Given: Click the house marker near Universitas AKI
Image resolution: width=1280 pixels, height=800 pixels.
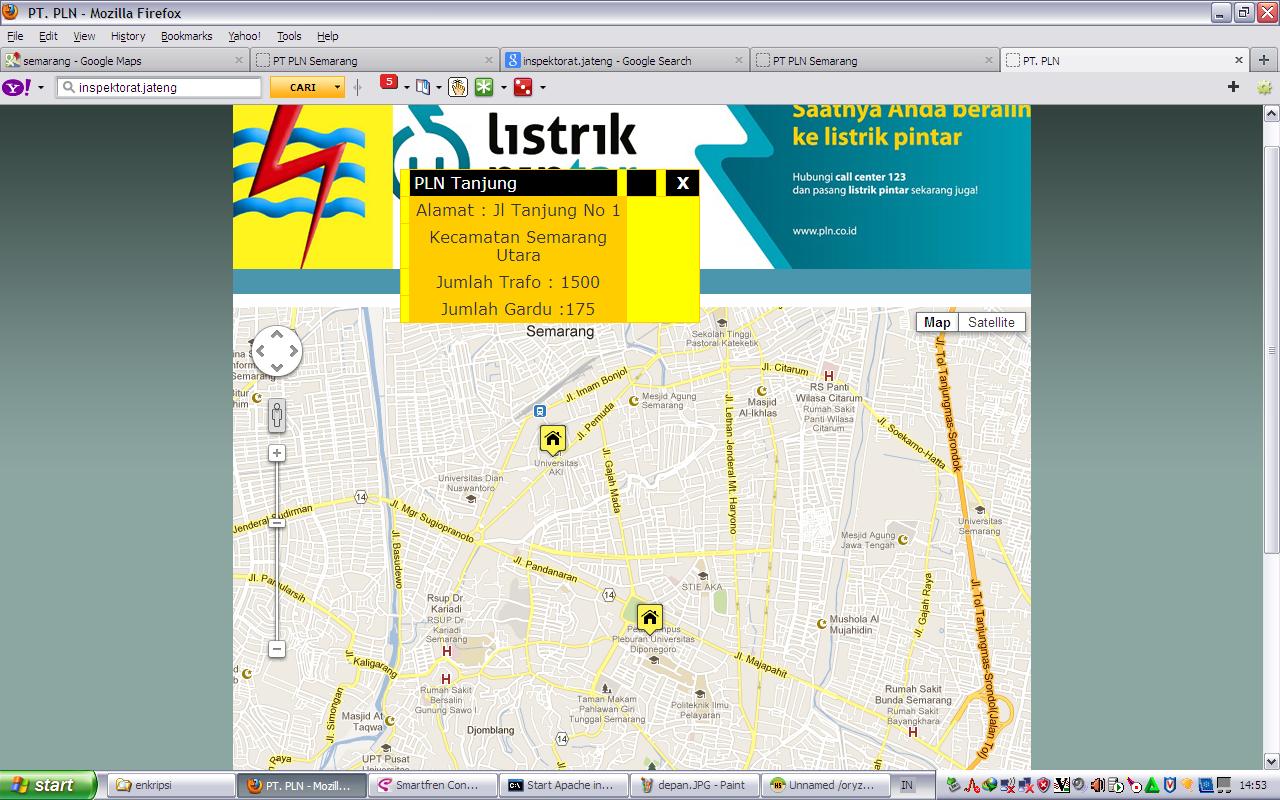Looking at the screenshot, I should click(x=552, y=438).
